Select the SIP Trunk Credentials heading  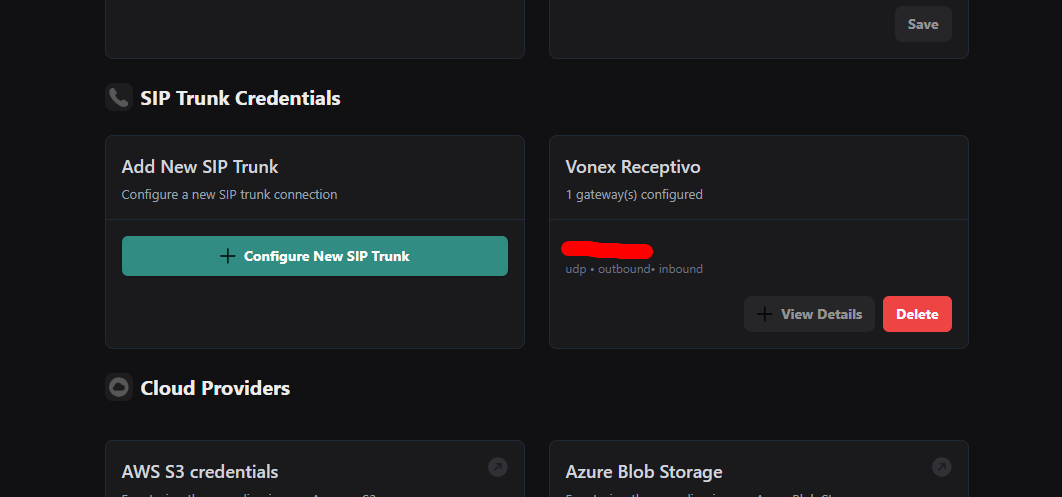click(x=240, y=98)
